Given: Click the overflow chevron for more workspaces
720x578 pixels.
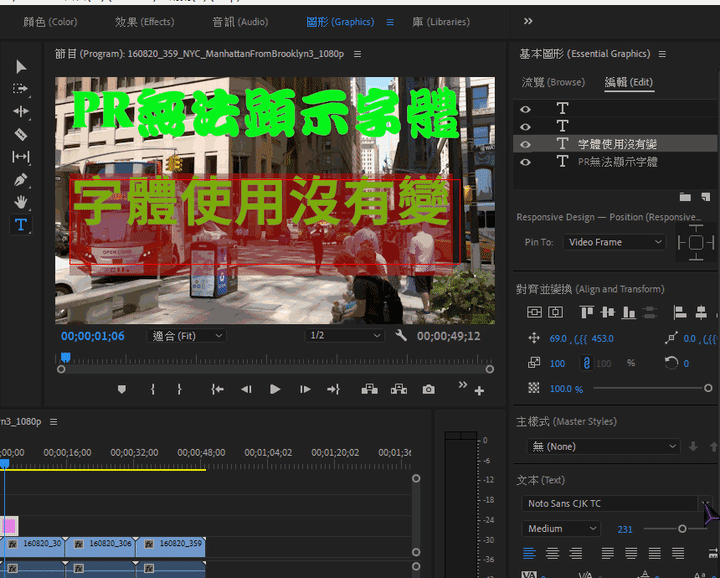Looking at the screenshot, I should click(x=528, y=21).
